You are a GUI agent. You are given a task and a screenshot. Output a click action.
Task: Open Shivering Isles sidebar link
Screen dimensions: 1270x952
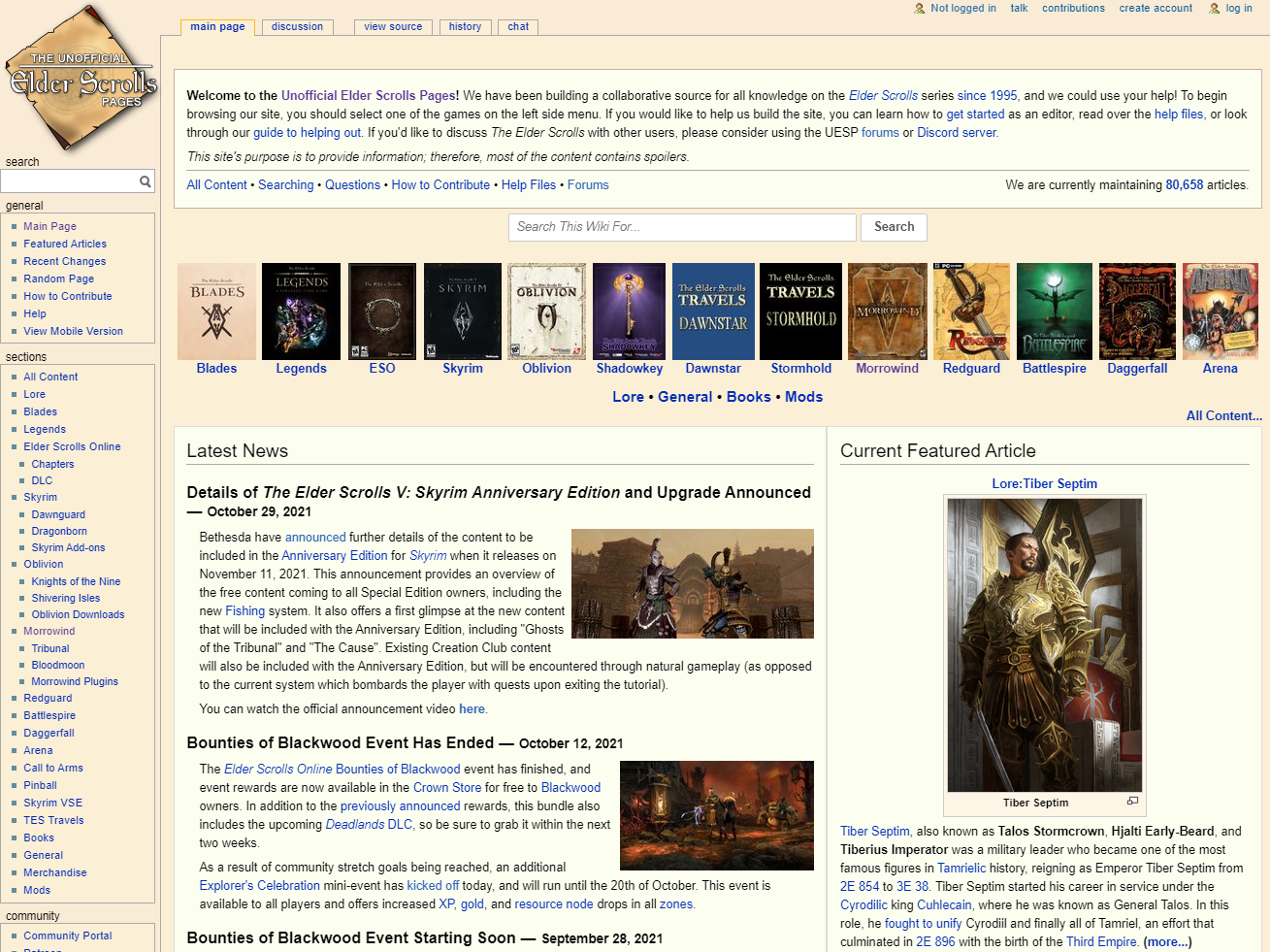click(65, 599)
